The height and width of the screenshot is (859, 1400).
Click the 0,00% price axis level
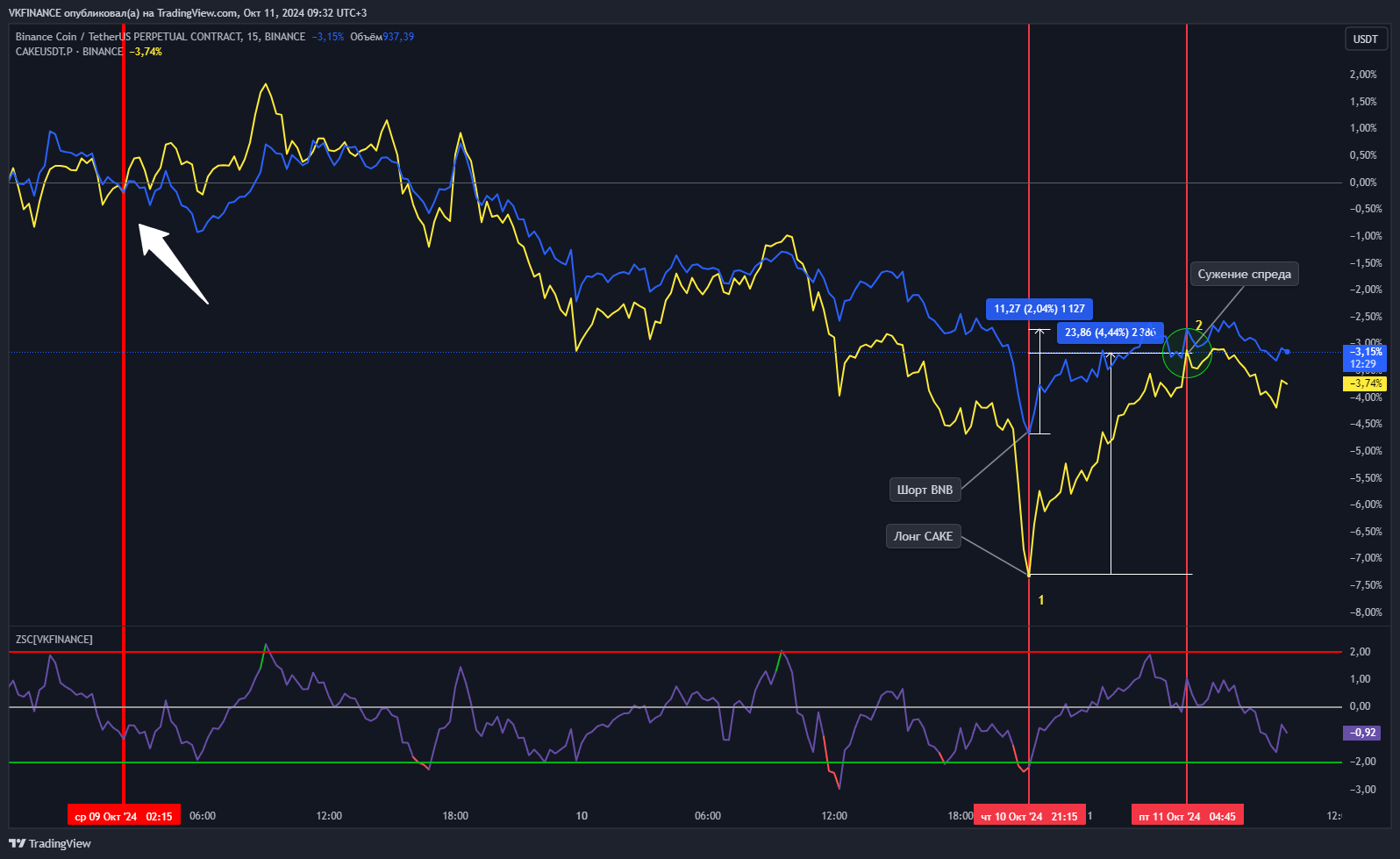tap(1363, 183)
